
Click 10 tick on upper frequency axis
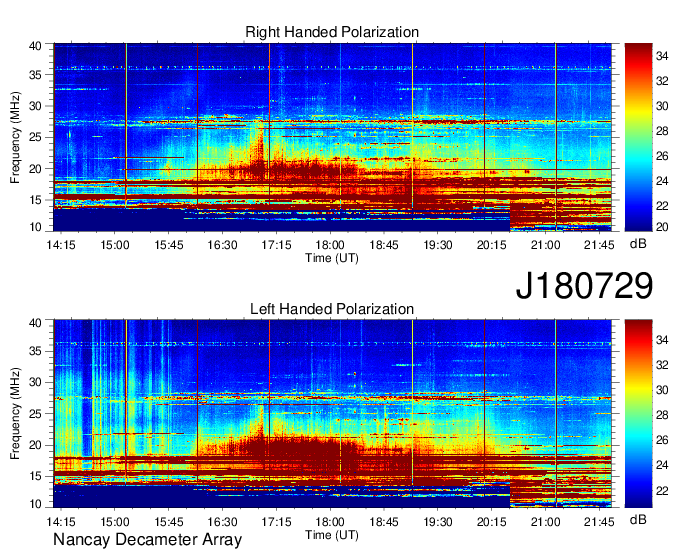(x=35, y=227)
